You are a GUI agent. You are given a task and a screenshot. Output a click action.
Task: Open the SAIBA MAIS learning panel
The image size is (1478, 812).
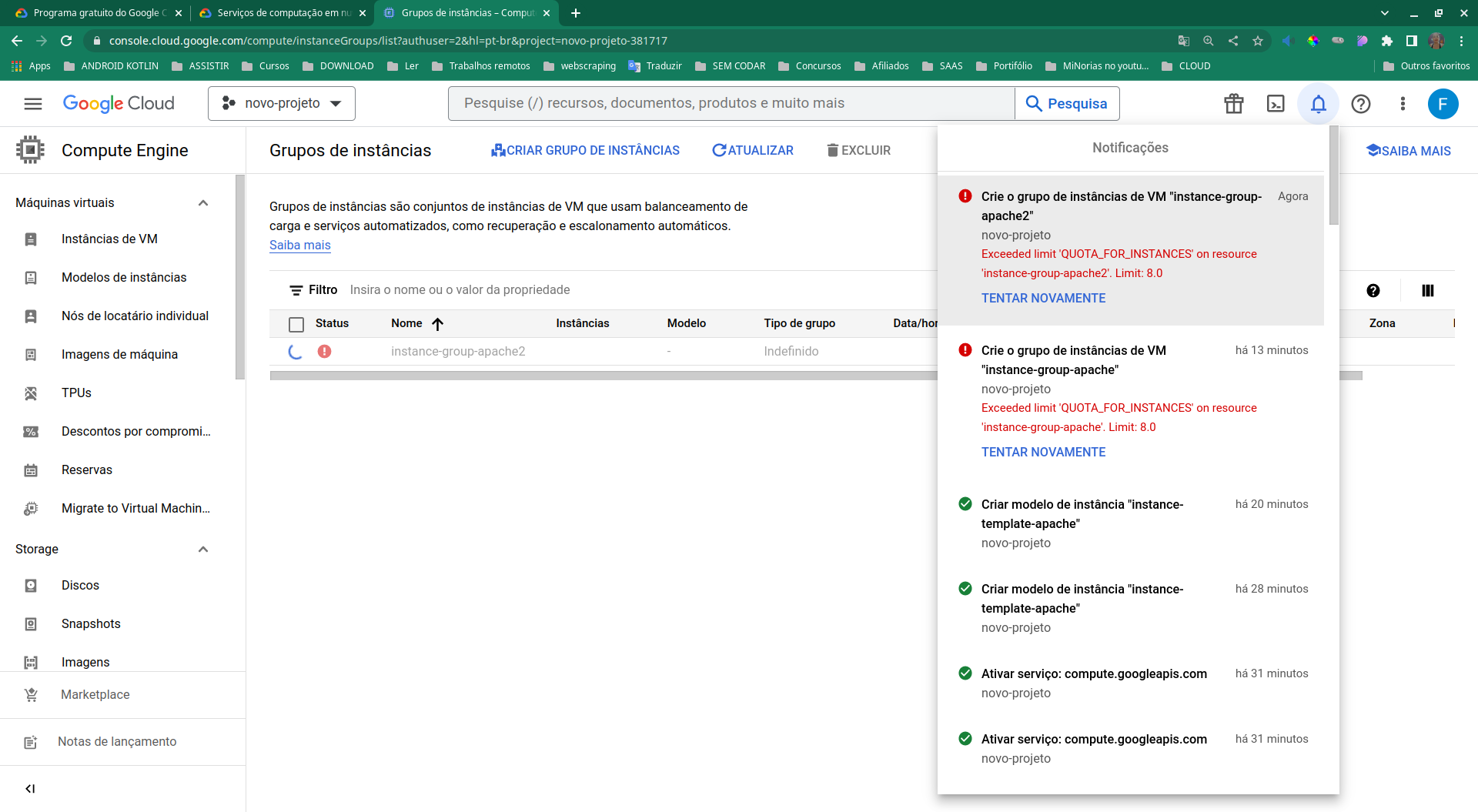point(1408,151)
